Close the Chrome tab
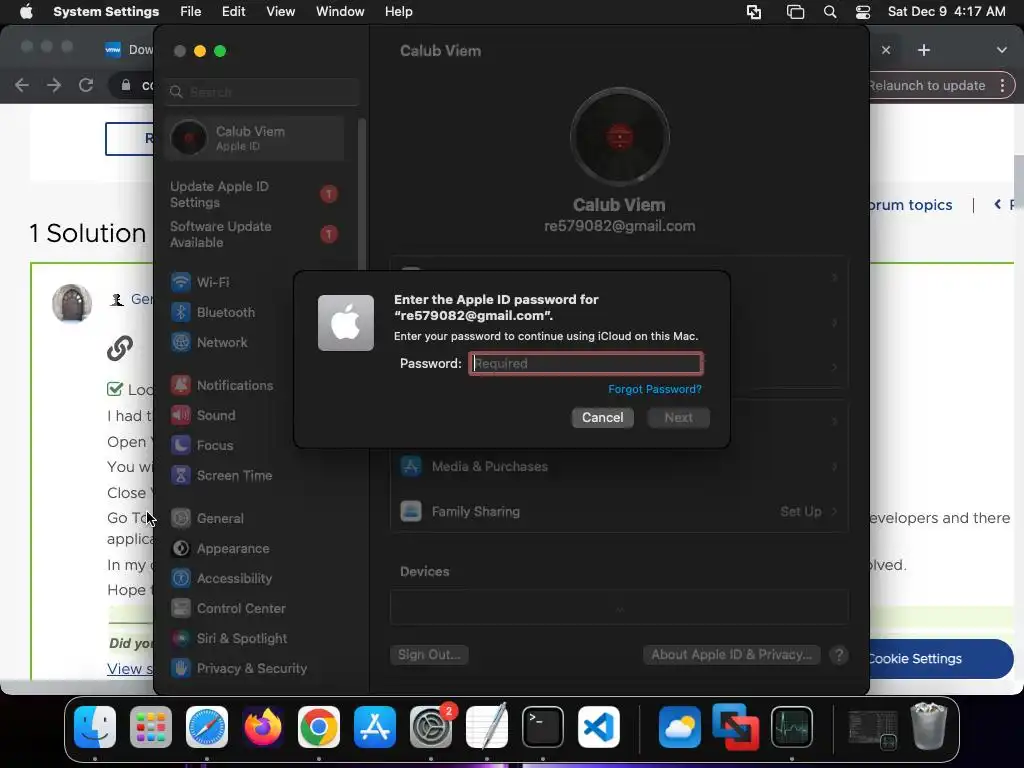The width and height of the screenshot is (1024, 768). 886,50
